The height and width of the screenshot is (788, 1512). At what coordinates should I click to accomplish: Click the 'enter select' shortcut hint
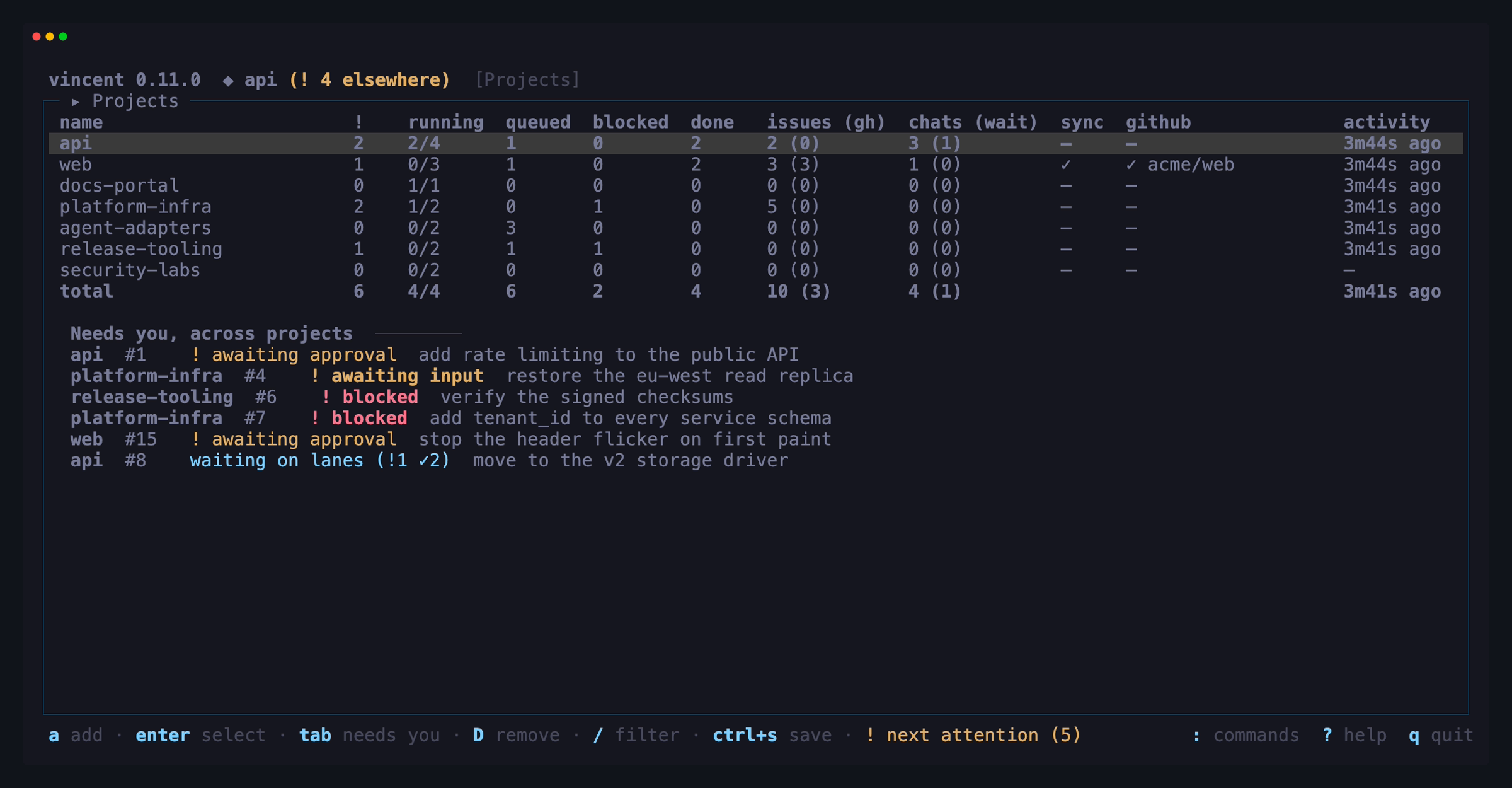pos(200,735)
